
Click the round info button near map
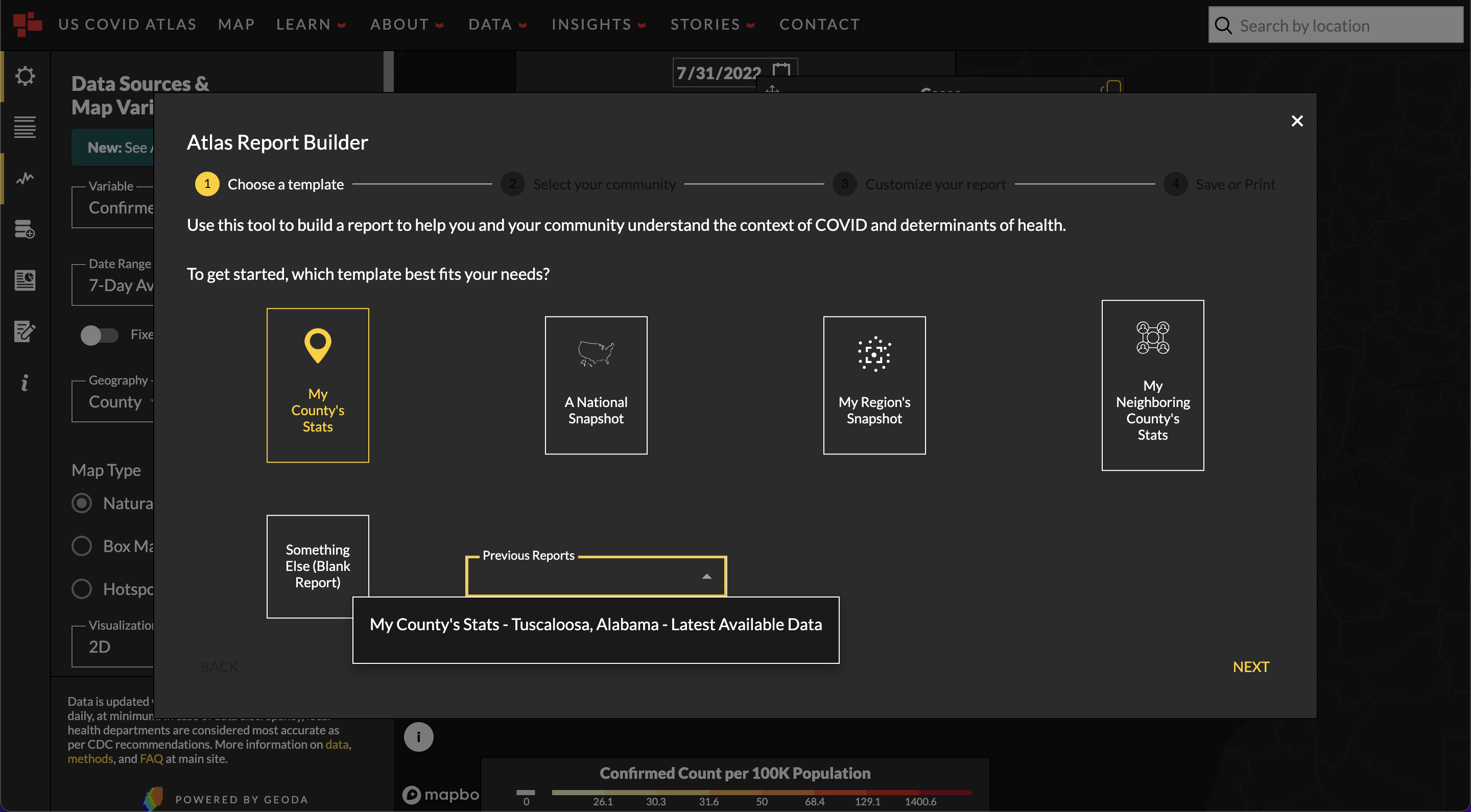point(418,736)
